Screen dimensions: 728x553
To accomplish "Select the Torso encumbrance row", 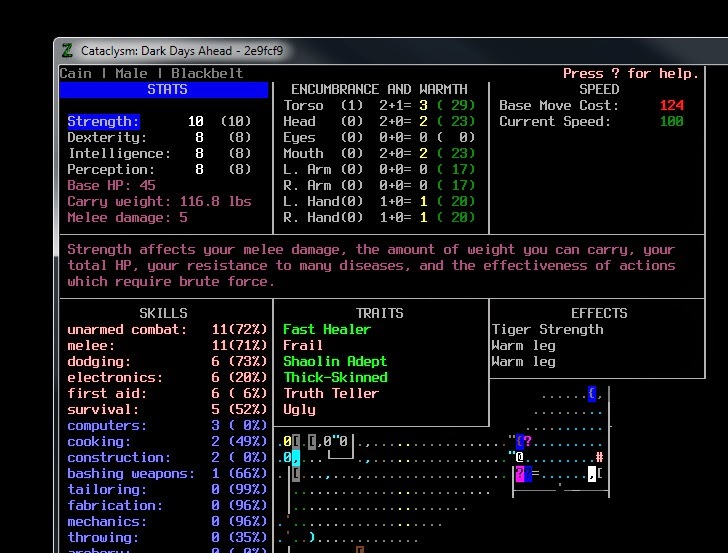I will (379, 105).
